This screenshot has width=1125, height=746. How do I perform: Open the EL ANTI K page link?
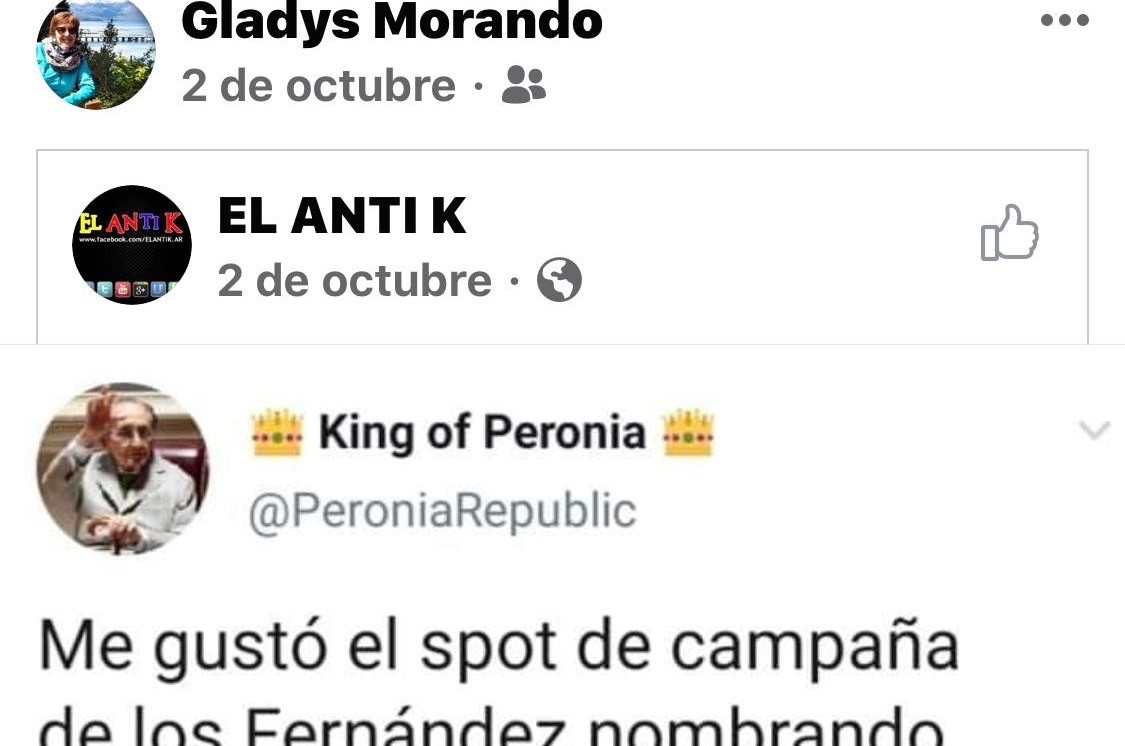tap(342, 215)
